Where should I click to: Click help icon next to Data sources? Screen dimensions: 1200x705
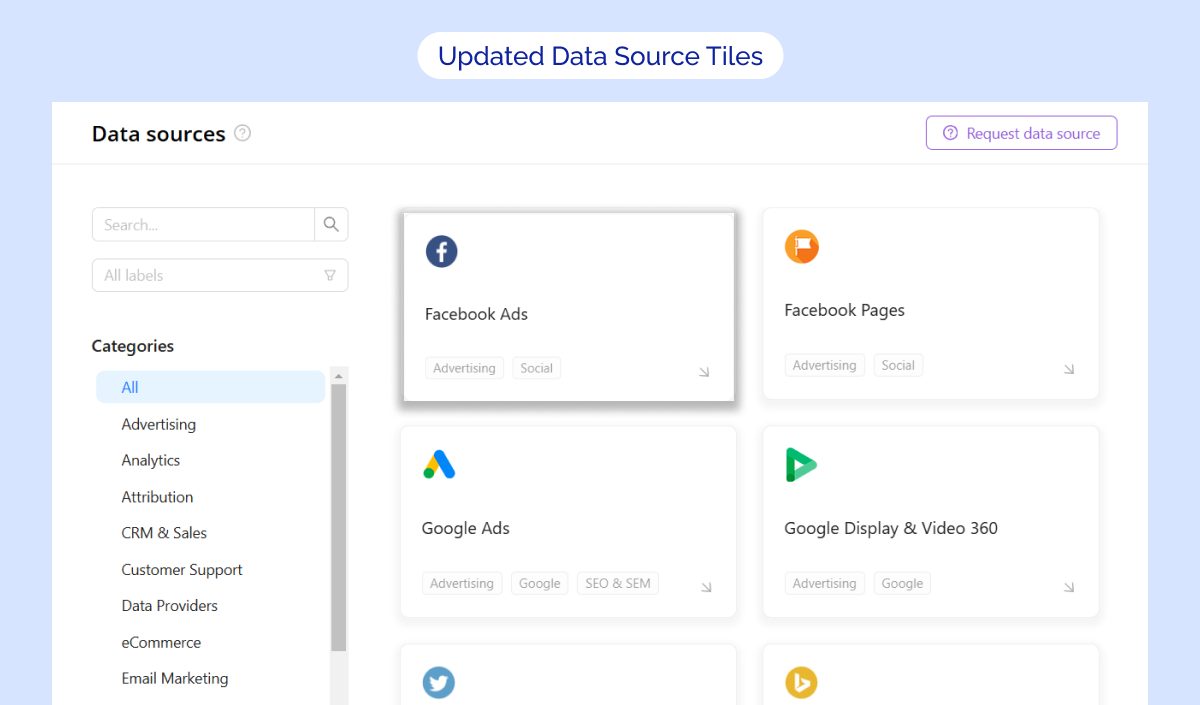tap(242, 133)
